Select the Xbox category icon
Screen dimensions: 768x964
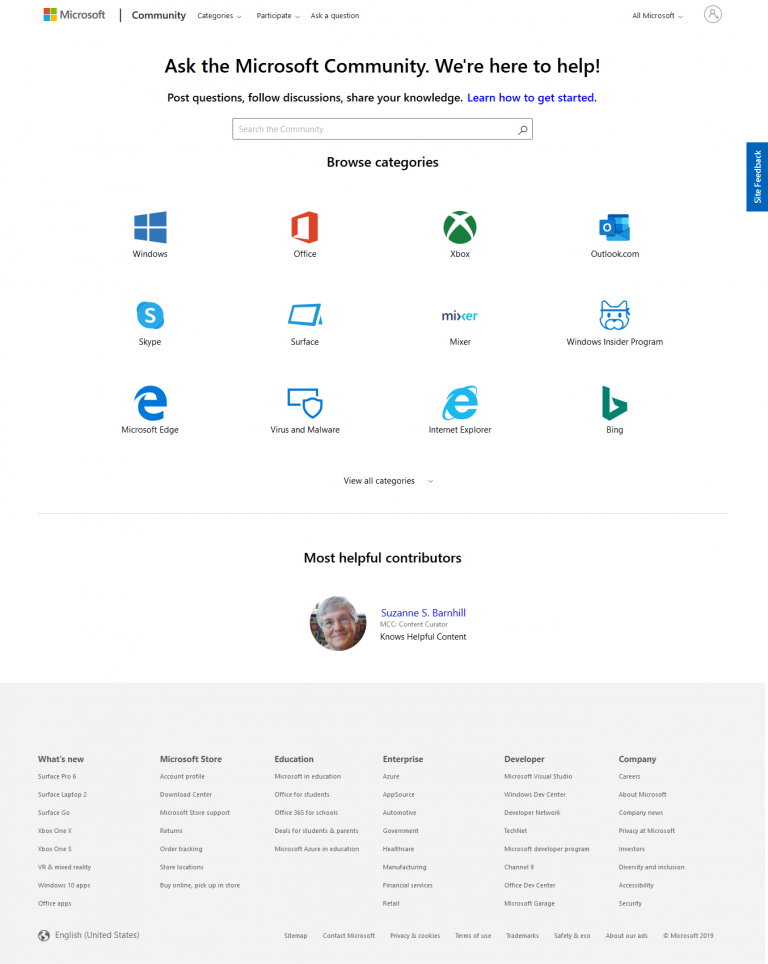(460, 227)
